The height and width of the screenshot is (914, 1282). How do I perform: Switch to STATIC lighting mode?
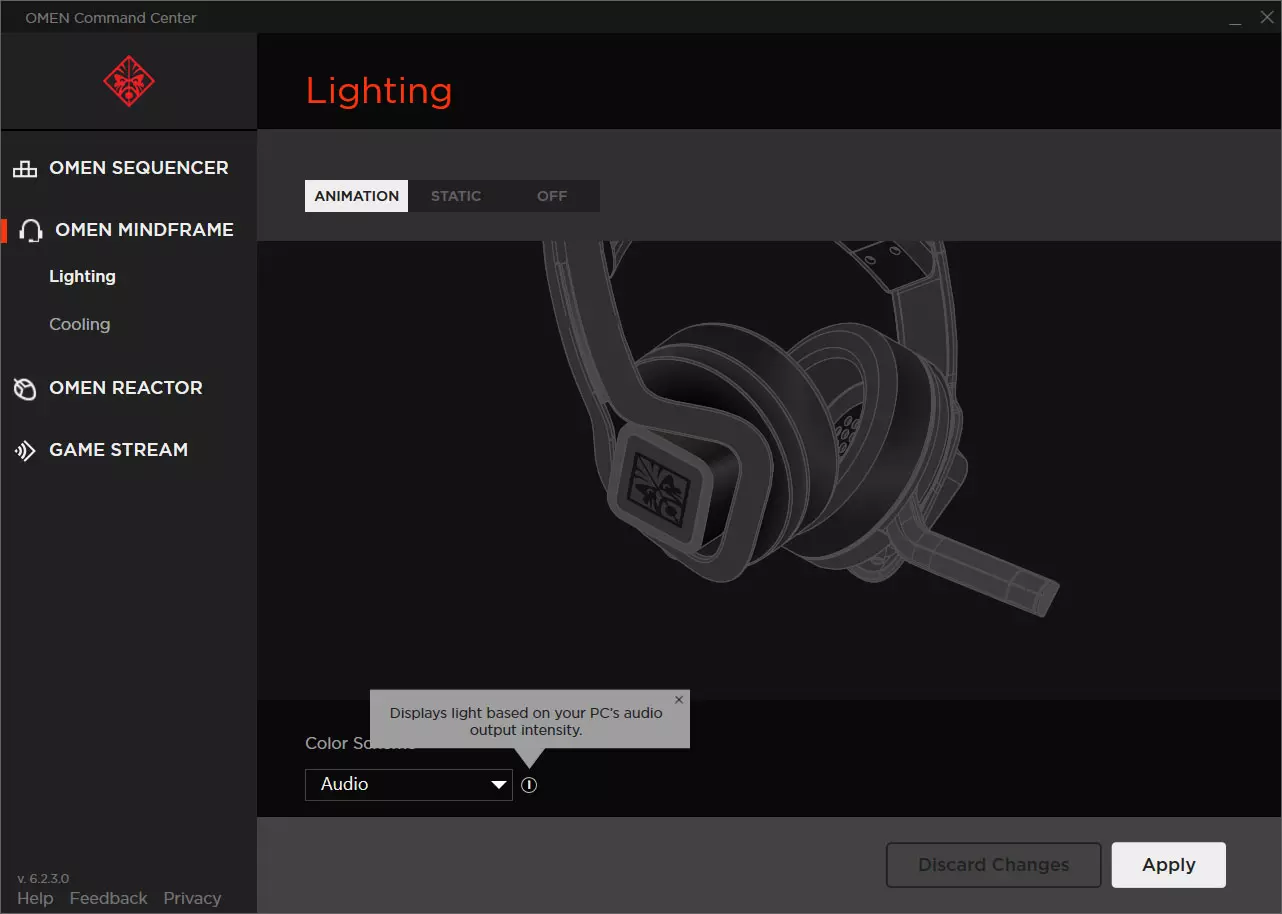pos(456,196)
